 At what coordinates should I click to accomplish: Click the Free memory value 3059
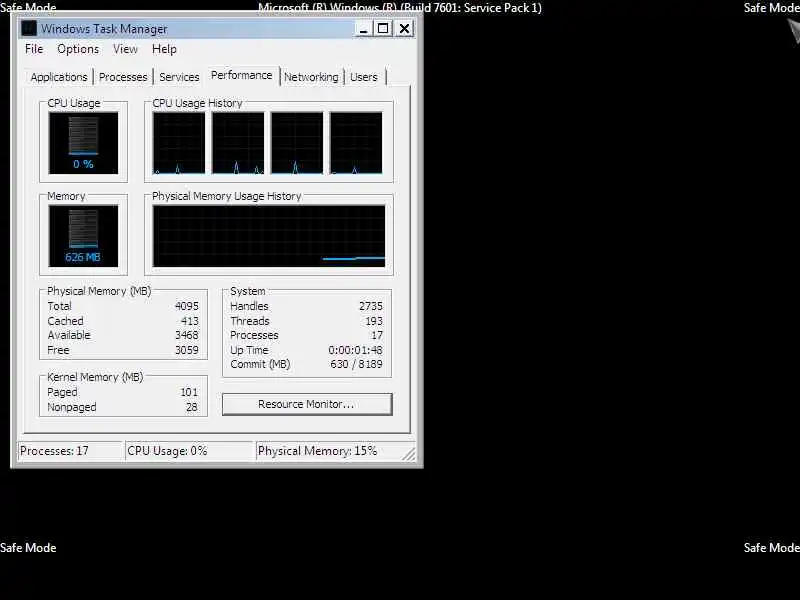tap(187, 350)
